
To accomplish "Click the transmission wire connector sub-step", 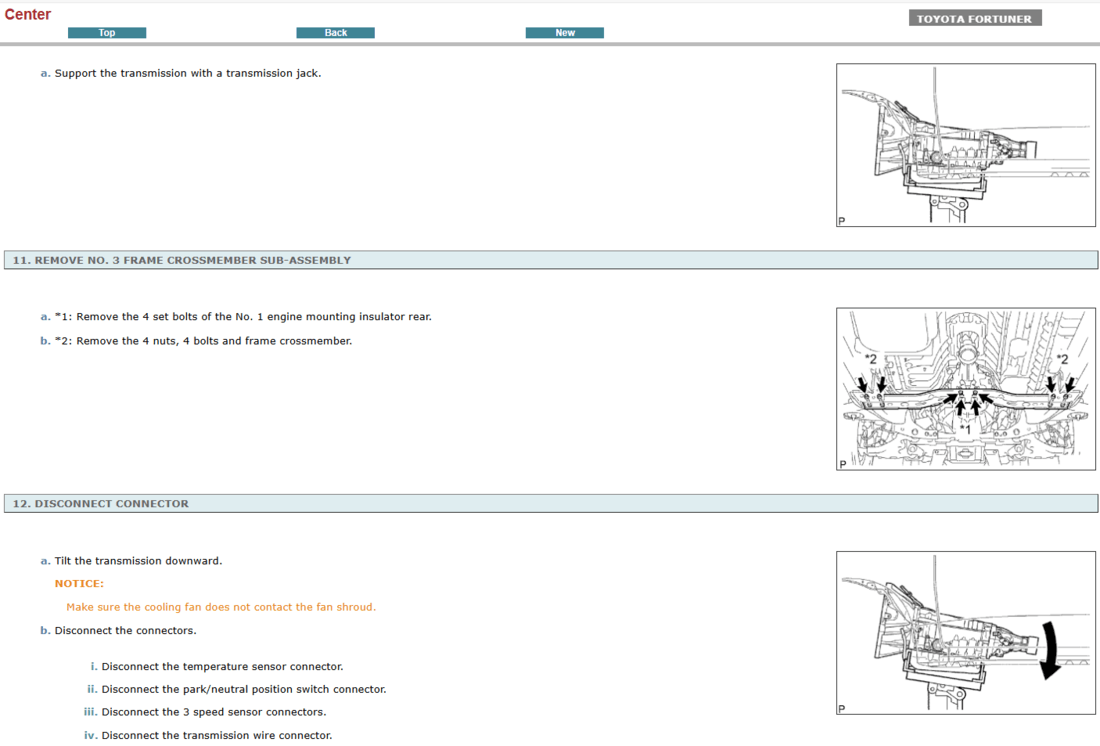I will 217,736.
